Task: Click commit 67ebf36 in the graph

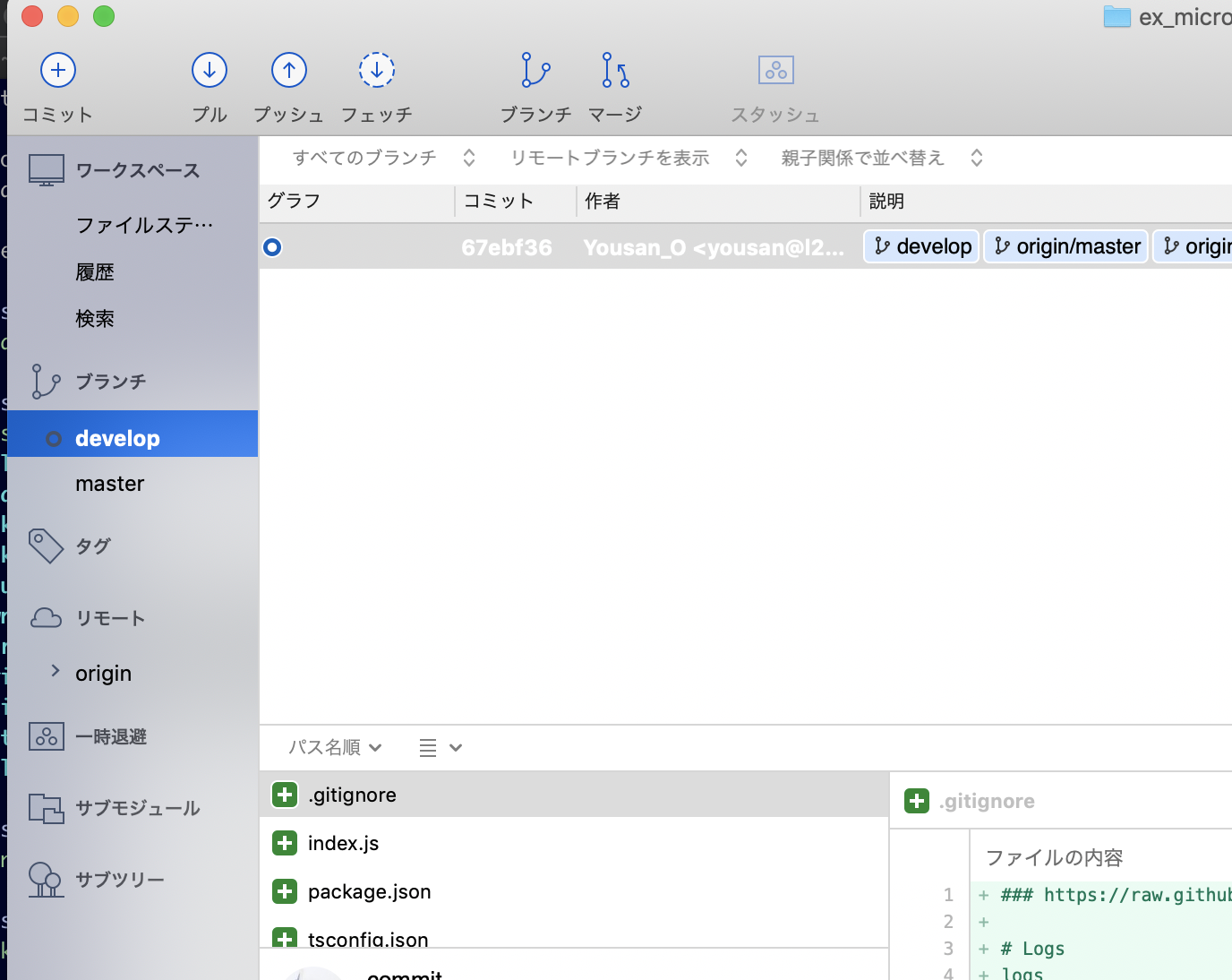Action: [506, 246]
